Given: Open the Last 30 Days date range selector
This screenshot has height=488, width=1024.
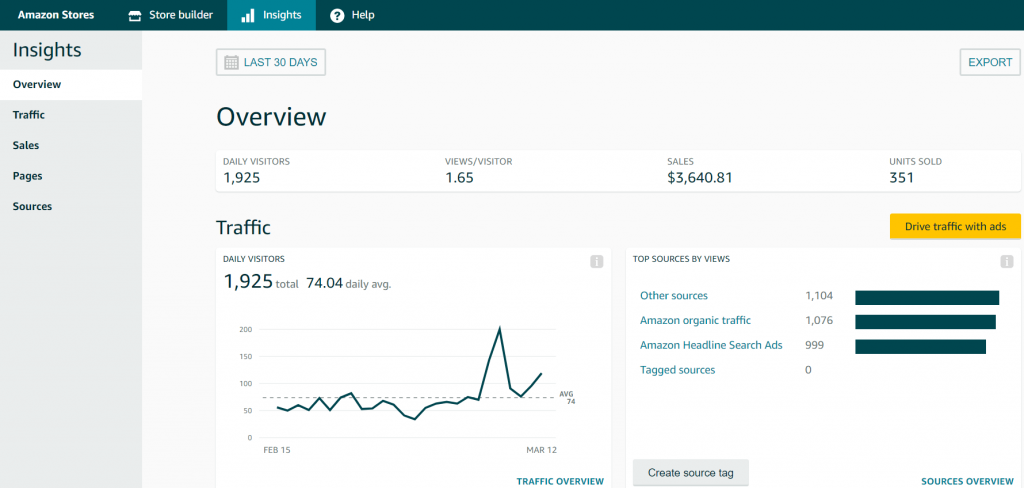Looking at the screenshot, I should 271,62.
